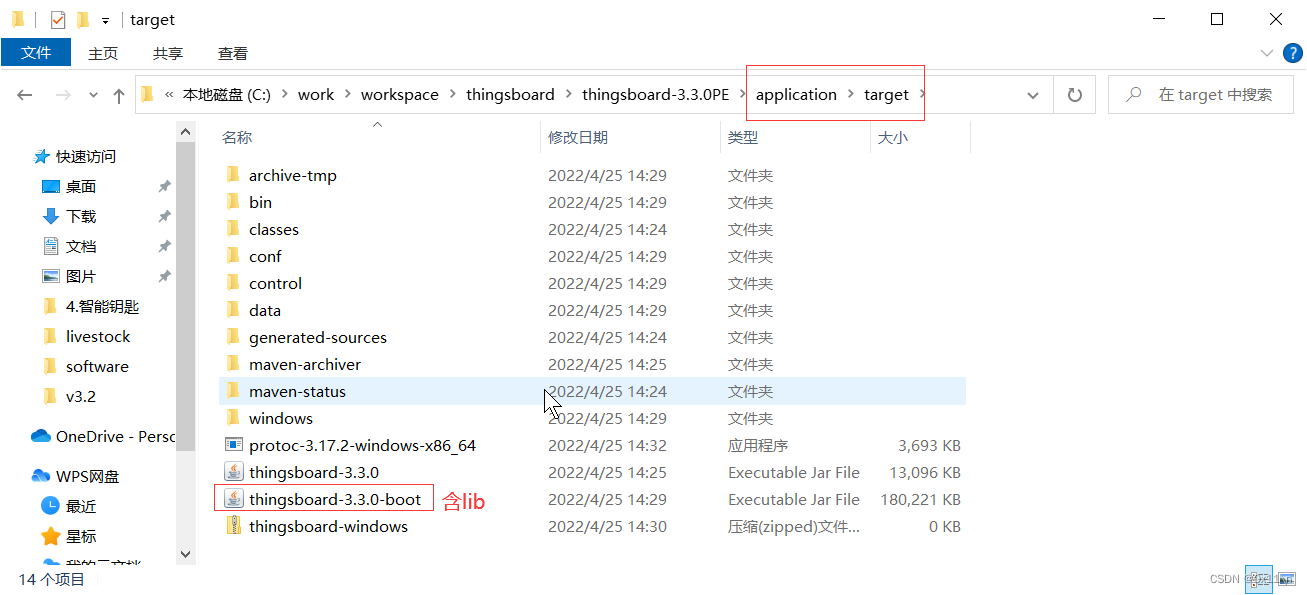
Task: Click the 180,221 KB size cell
Action: (x=920, y=499)
